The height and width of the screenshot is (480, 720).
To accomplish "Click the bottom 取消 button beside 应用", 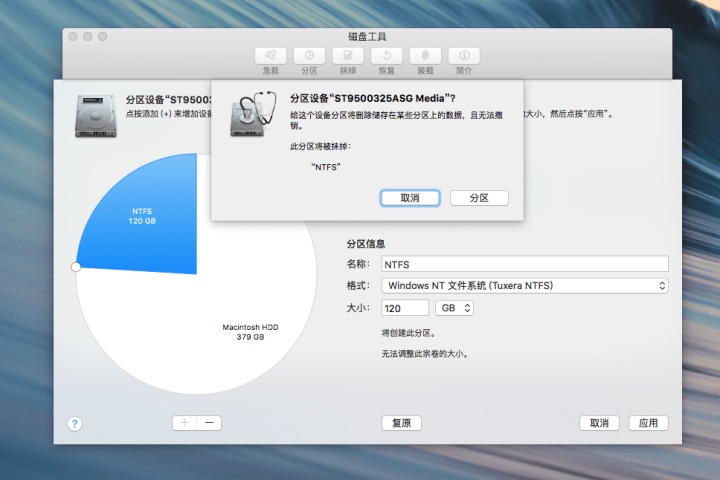I will coord(599,423).
